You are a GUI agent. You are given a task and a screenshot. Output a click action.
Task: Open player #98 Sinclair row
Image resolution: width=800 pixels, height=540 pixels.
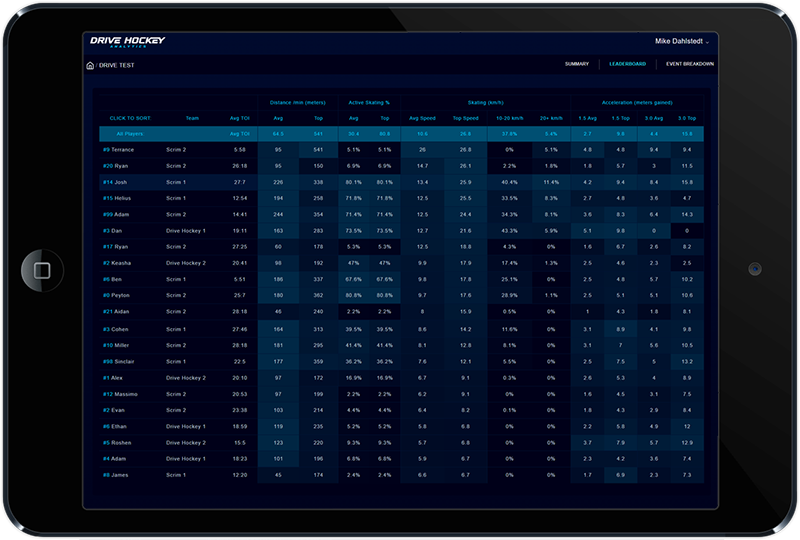click(x=401, y=362)
